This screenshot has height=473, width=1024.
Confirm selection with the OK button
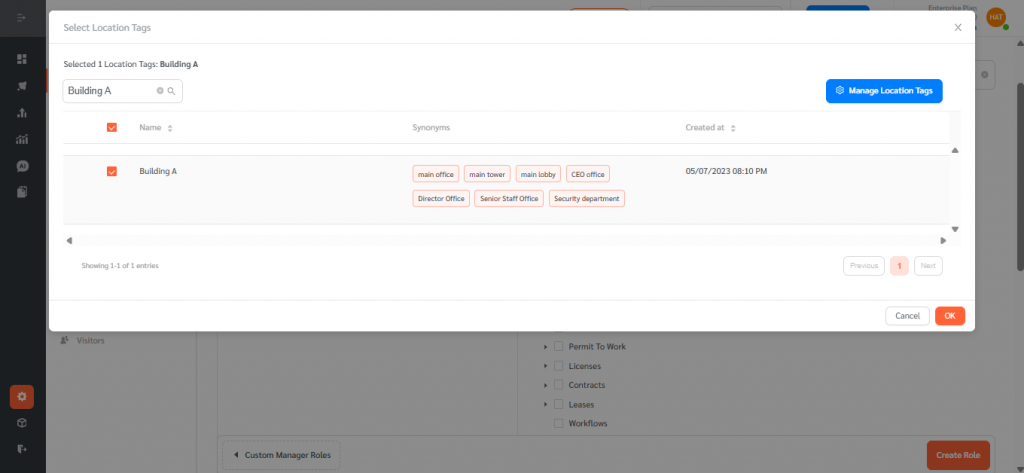[949, 316]
